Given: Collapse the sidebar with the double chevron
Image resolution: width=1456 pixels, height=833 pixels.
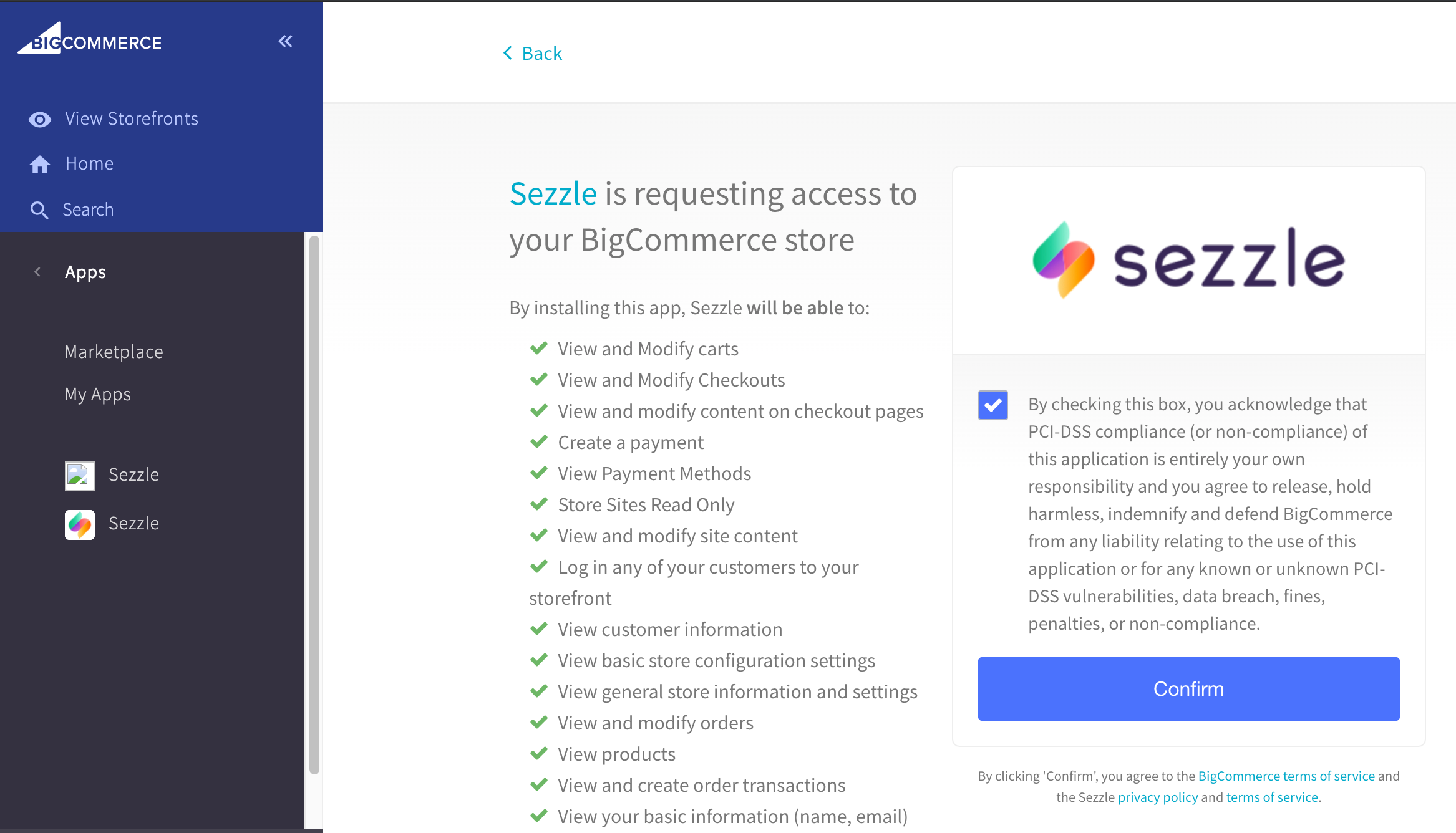Looking at the screenshot, I should coord(285,41).
